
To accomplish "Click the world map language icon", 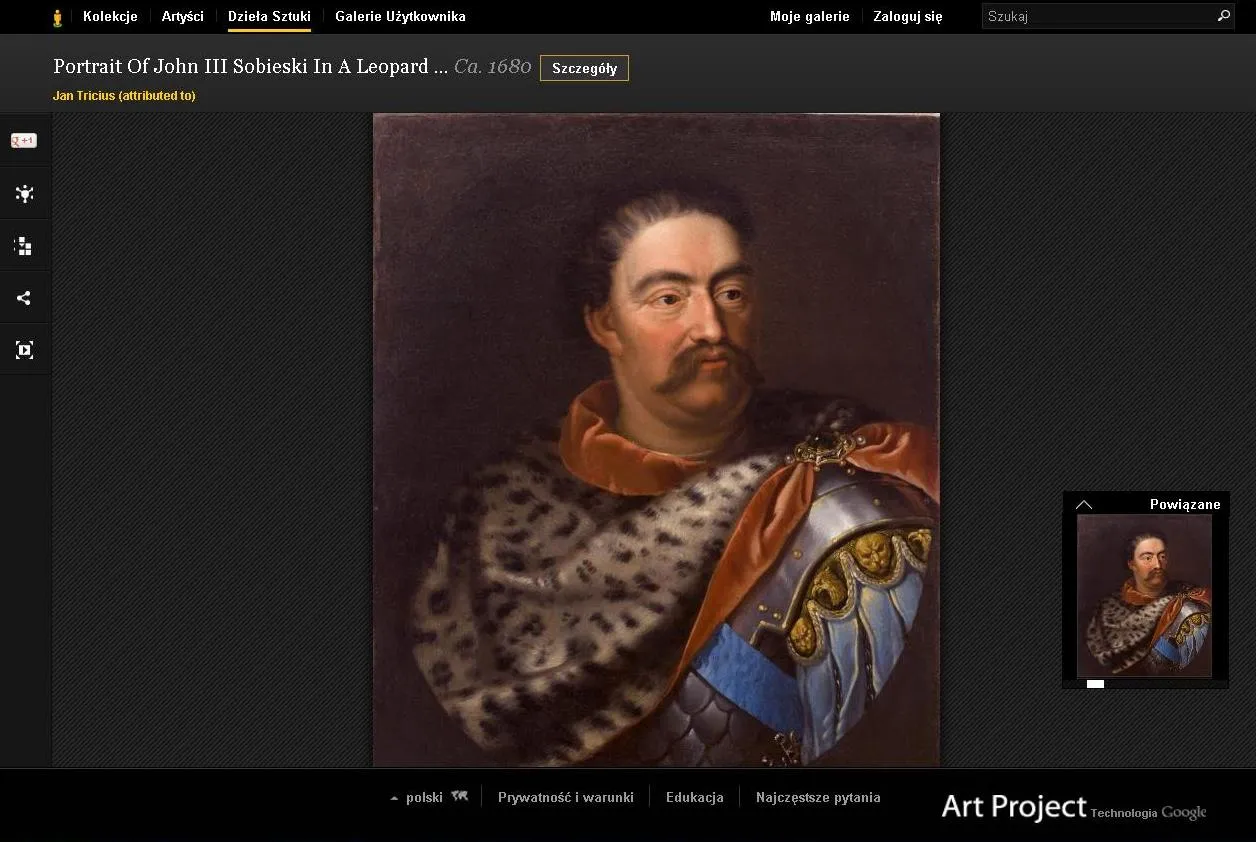I will tap(459, 797).
